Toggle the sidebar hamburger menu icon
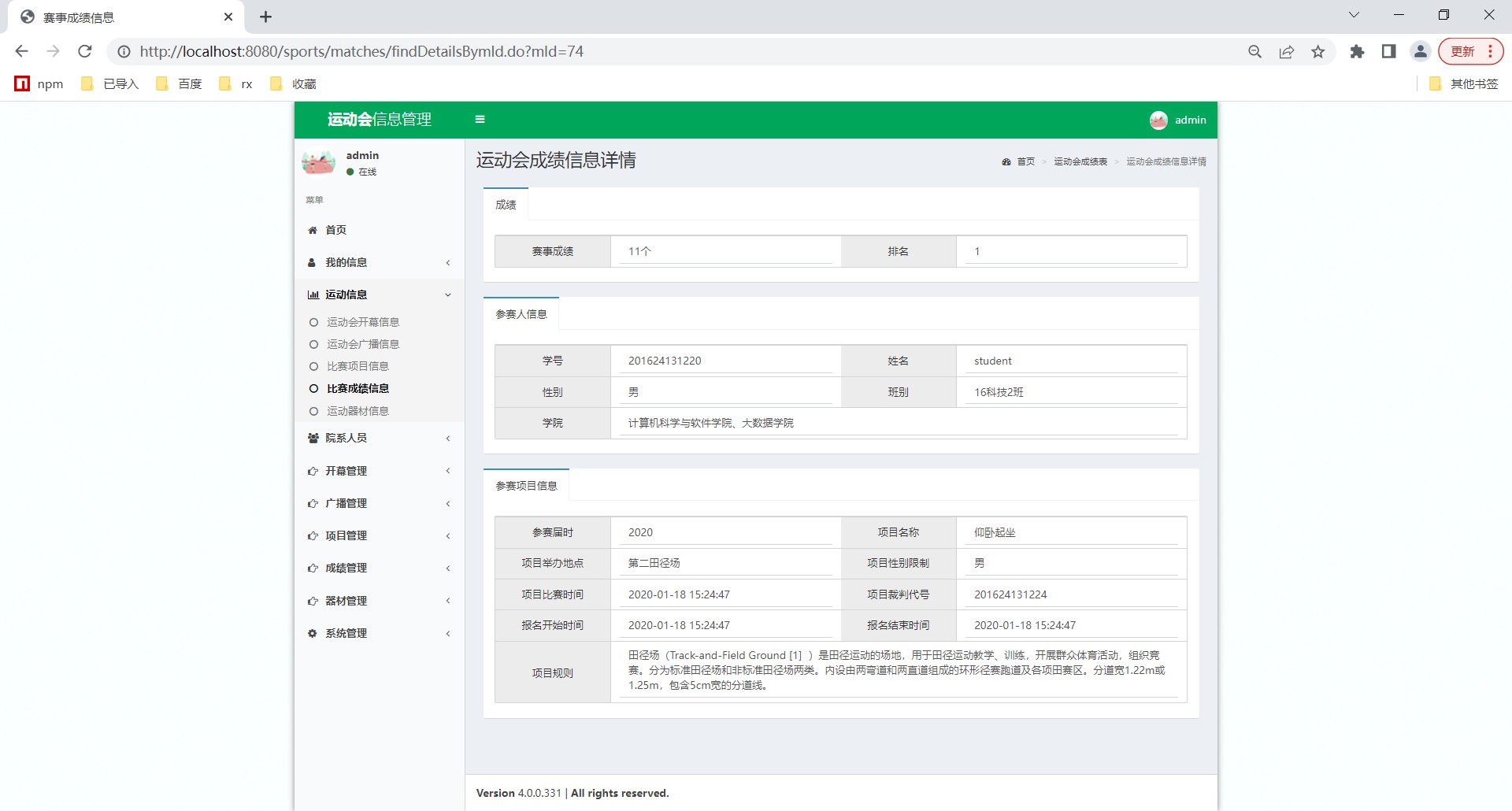 pos(480,120)
